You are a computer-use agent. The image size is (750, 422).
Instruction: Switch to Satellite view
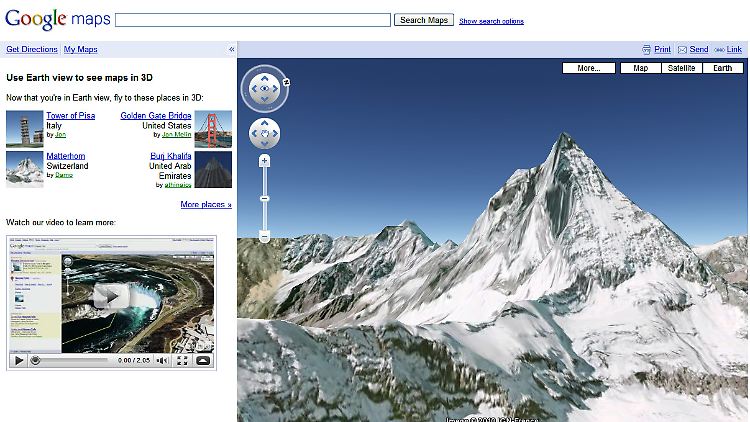[681, 68]
